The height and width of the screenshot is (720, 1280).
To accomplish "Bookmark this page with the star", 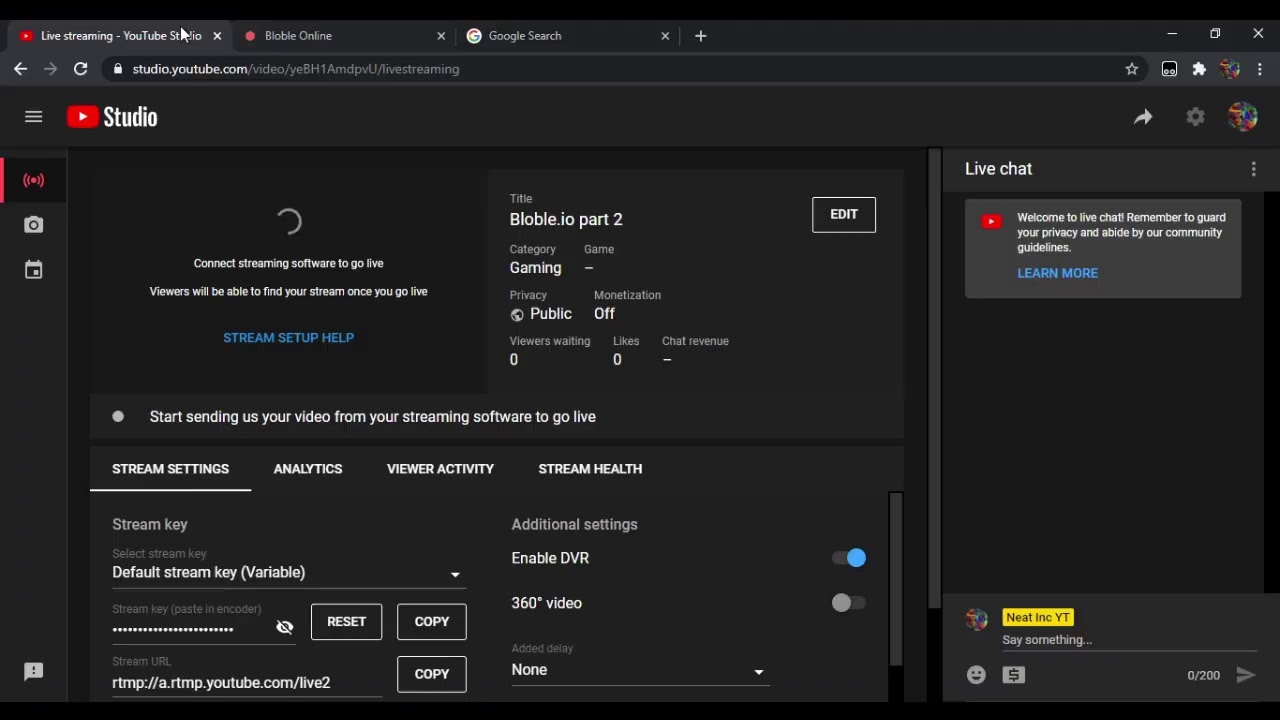I will [x=1132, y=69].
